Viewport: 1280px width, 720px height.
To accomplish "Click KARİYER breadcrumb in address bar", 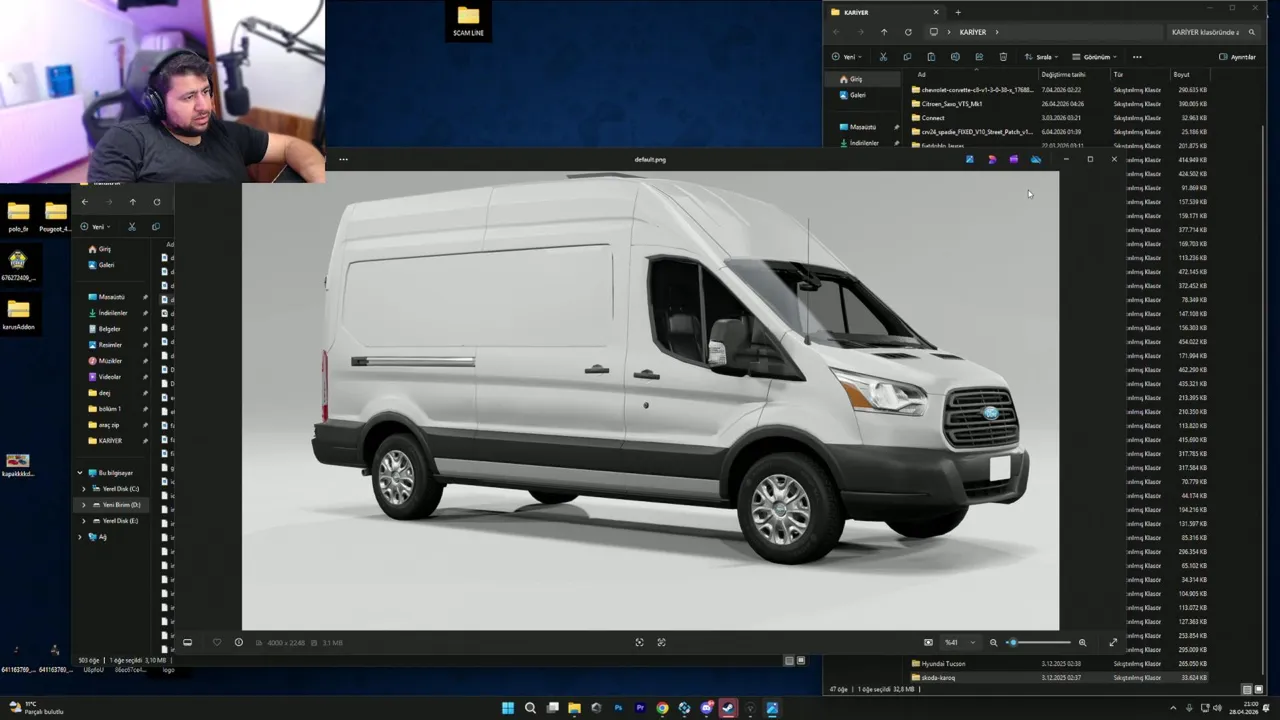I will point(973,32).
